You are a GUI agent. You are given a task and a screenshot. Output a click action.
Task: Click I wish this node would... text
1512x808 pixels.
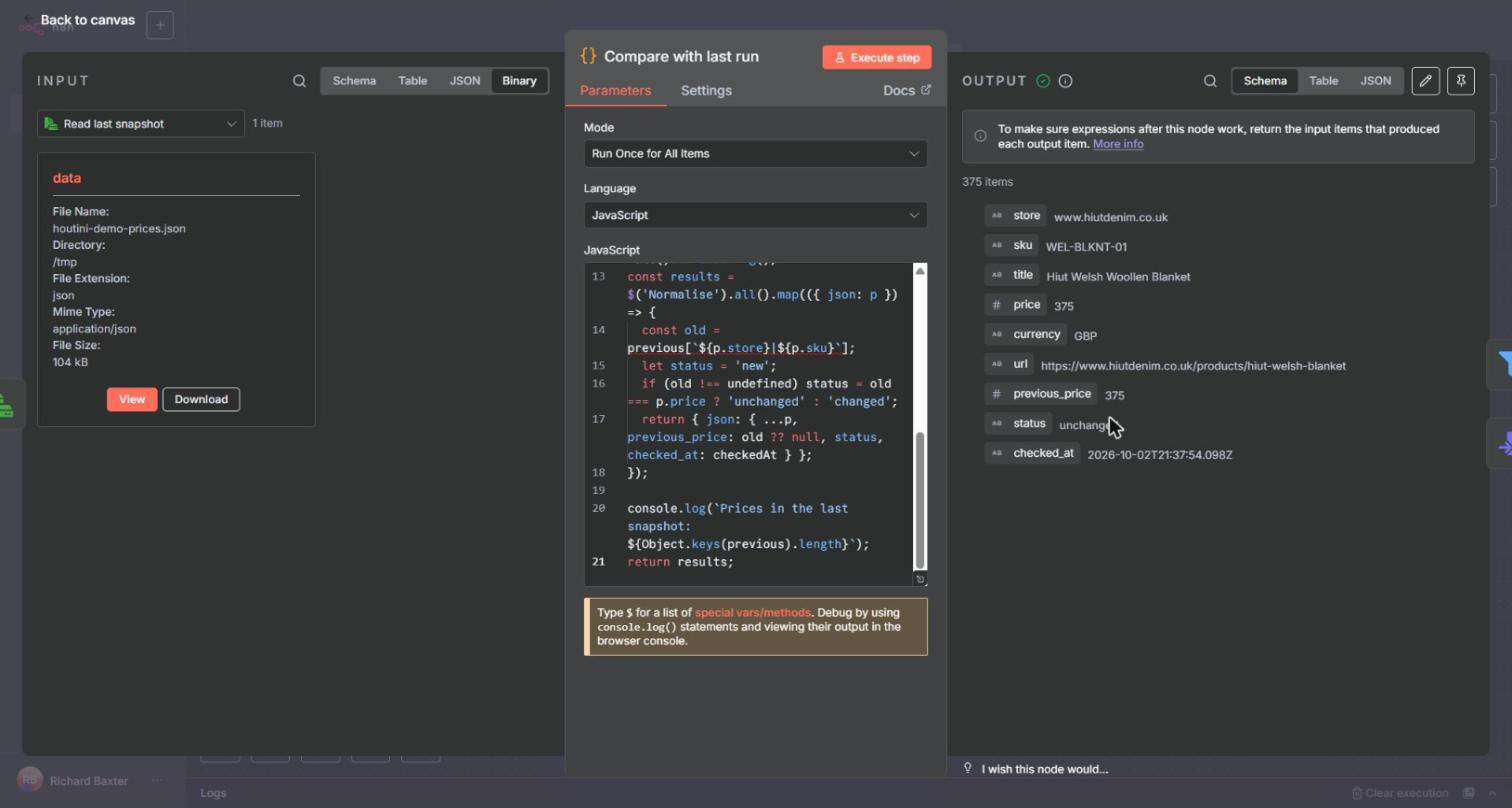[x=1045, y=769]
